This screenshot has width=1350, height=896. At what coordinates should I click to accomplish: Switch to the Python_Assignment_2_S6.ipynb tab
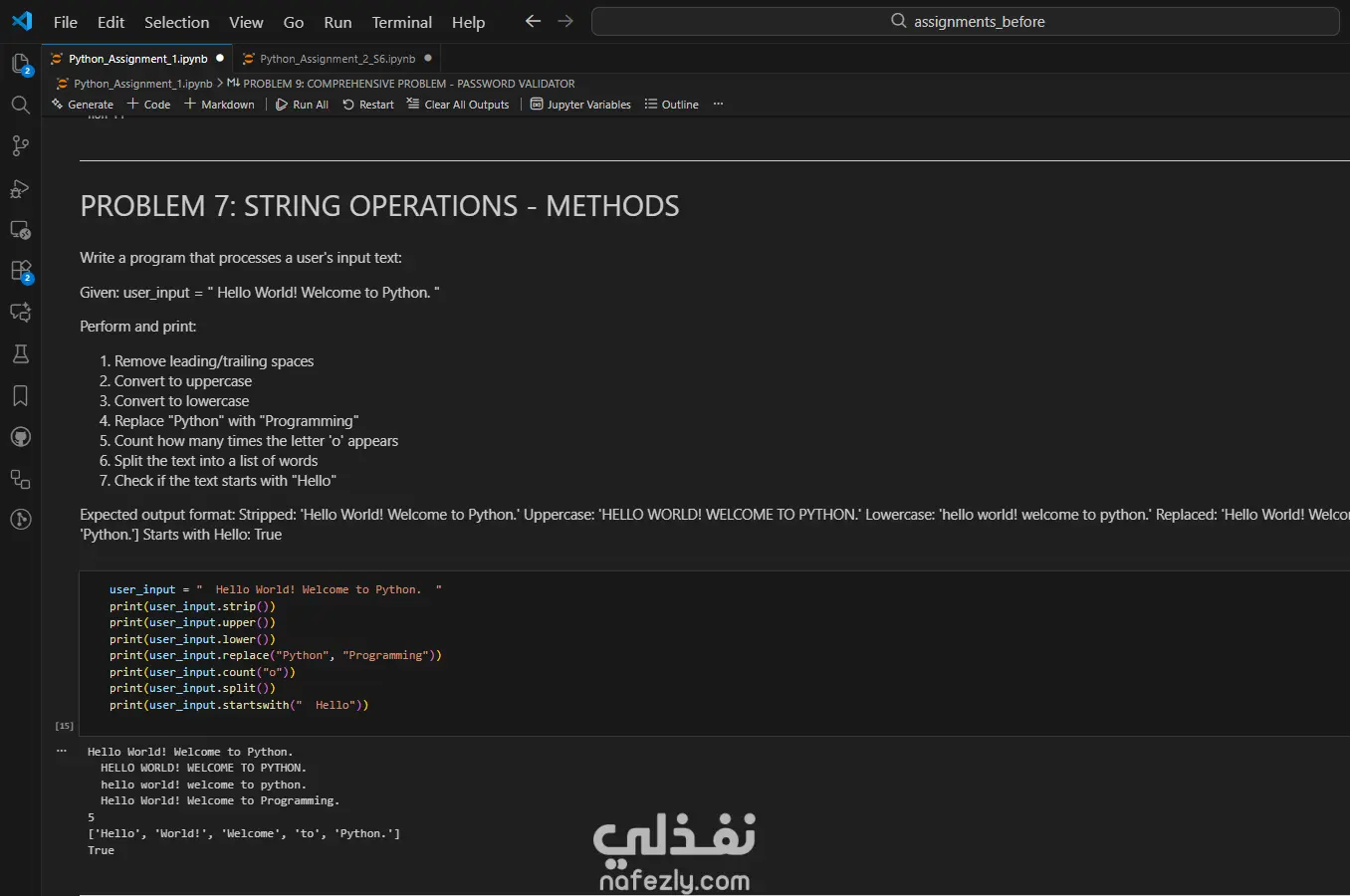point(337,59)
